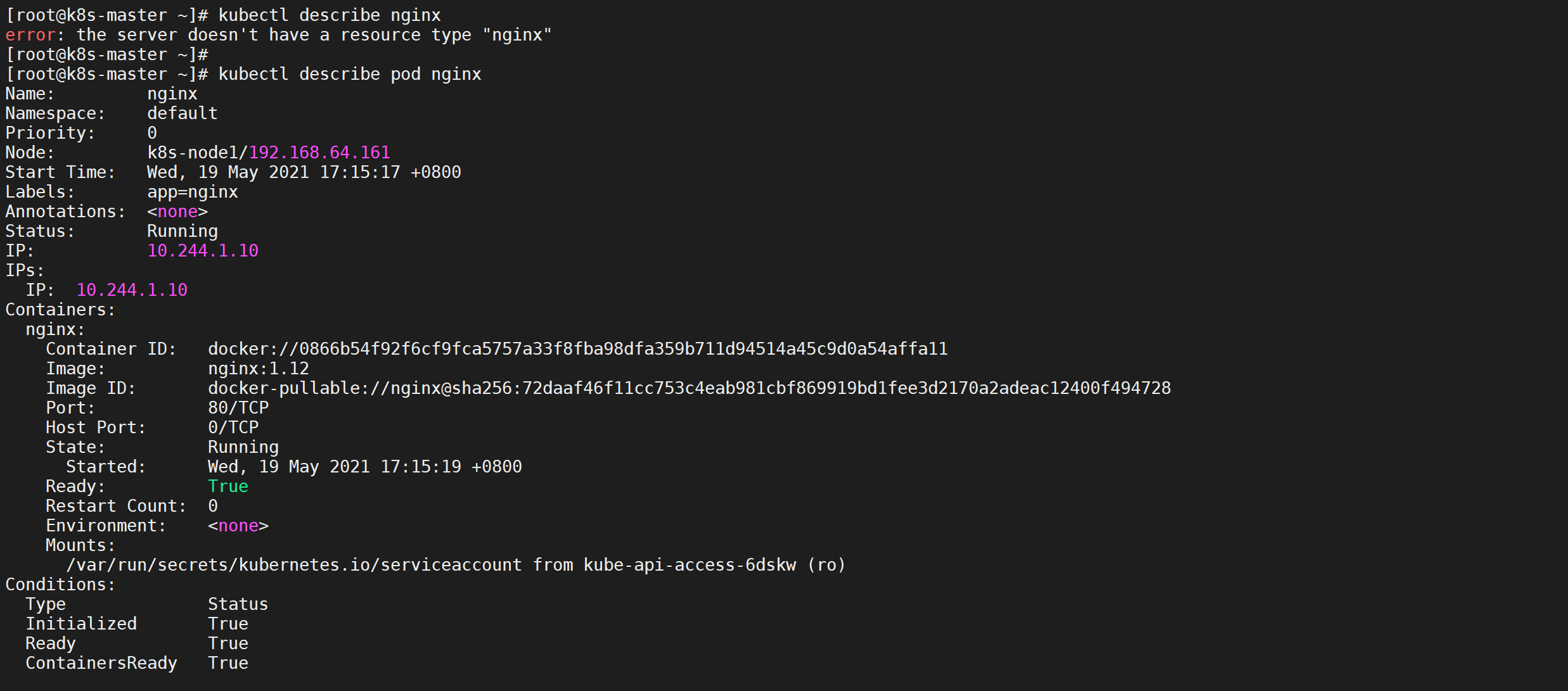Screen dimensions: 1568x691
Task: Click the docker-pullable Image ID sha256 string
Action: click(x=689, y=388)
